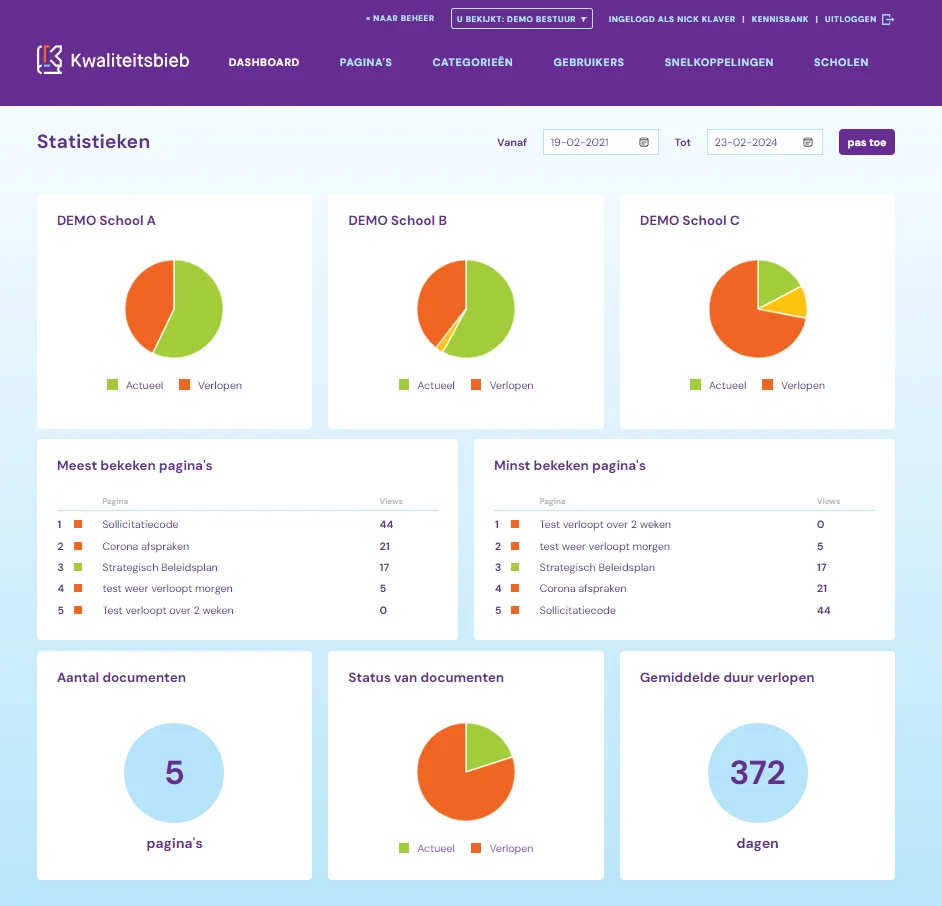Click the DEMO School A pie chart
Viewport: 942px width, 906px height.
coord(174,308)
